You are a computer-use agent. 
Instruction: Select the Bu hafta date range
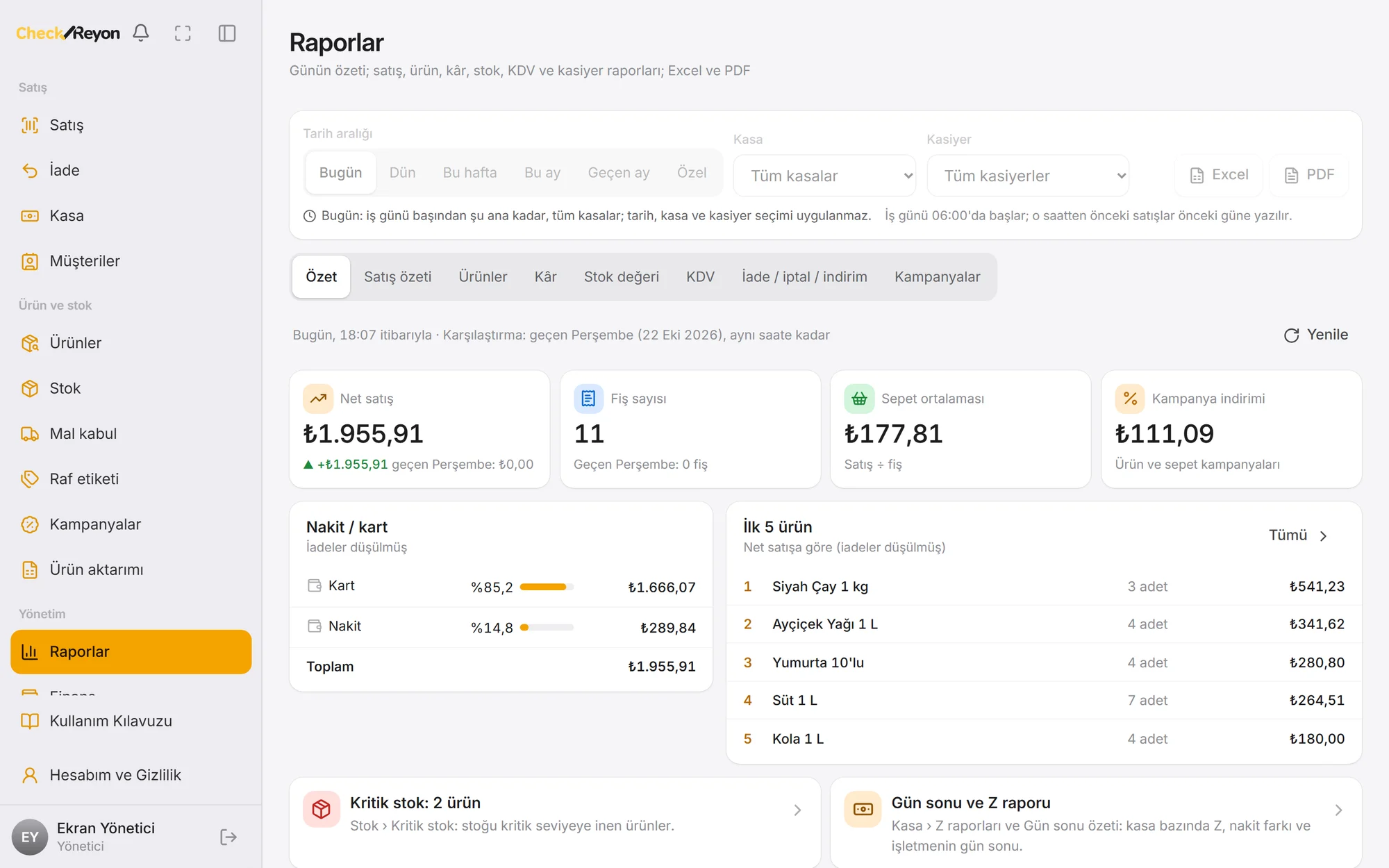point(469,173)
